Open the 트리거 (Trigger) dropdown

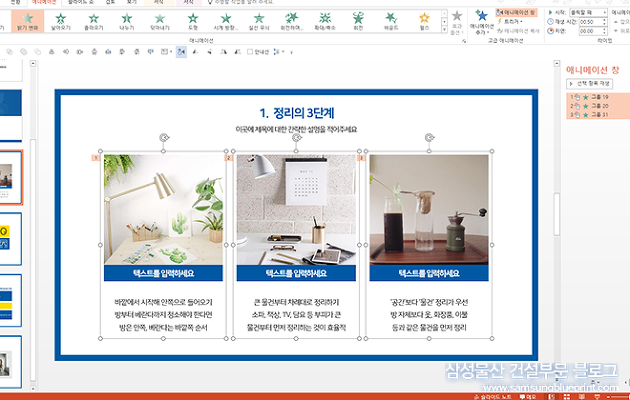pyautogui.click(x=510, y=22)
